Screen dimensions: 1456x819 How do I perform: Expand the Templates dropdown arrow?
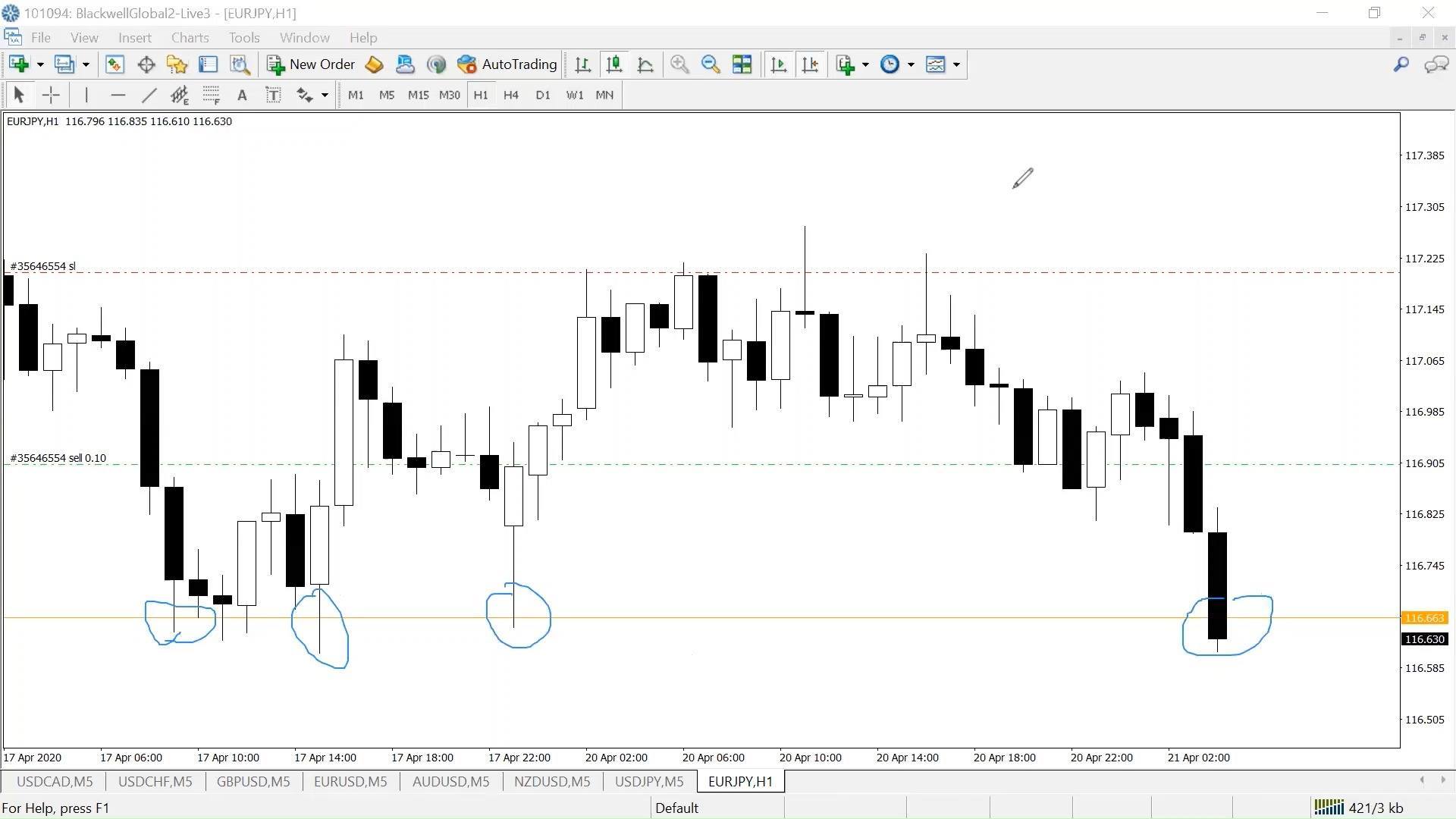(x=956, y=64)
